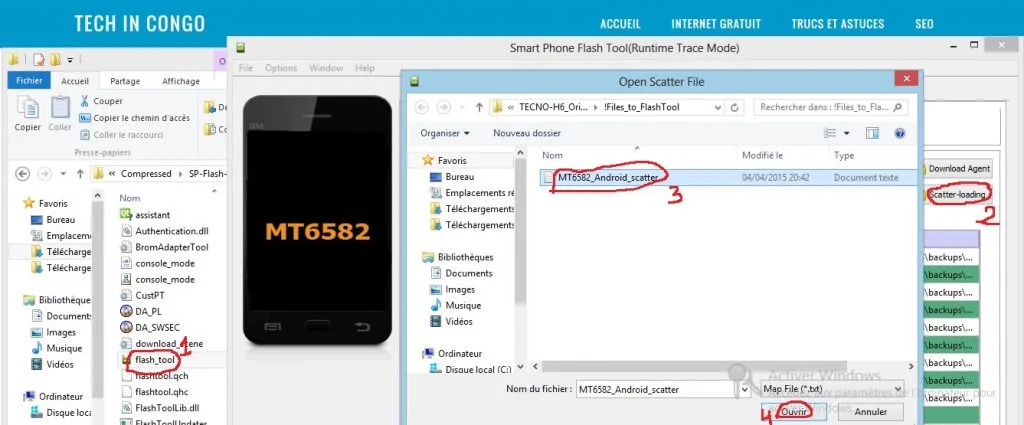Click dialog up-folder arrow
Image resolution: width=1024 pixels, height=425 pixels.
[479, 107]
